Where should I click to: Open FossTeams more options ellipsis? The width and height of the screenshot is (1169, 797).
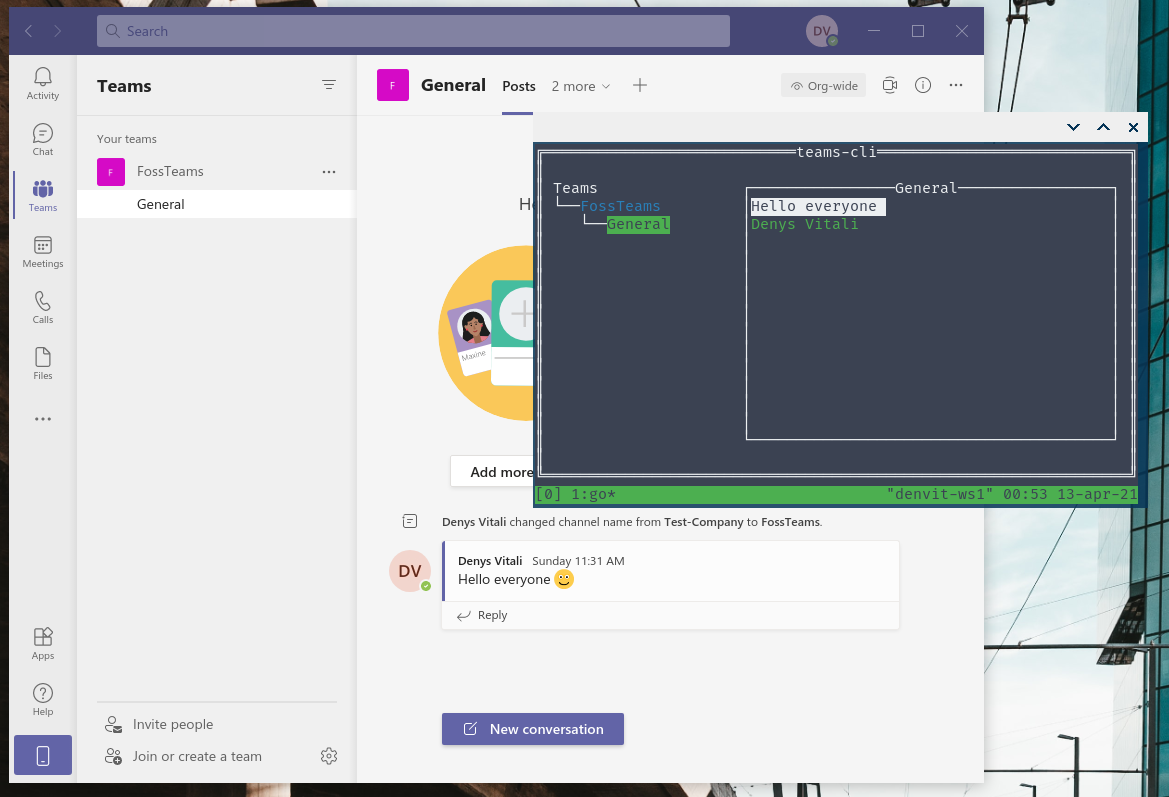click(x=329, y=171)
